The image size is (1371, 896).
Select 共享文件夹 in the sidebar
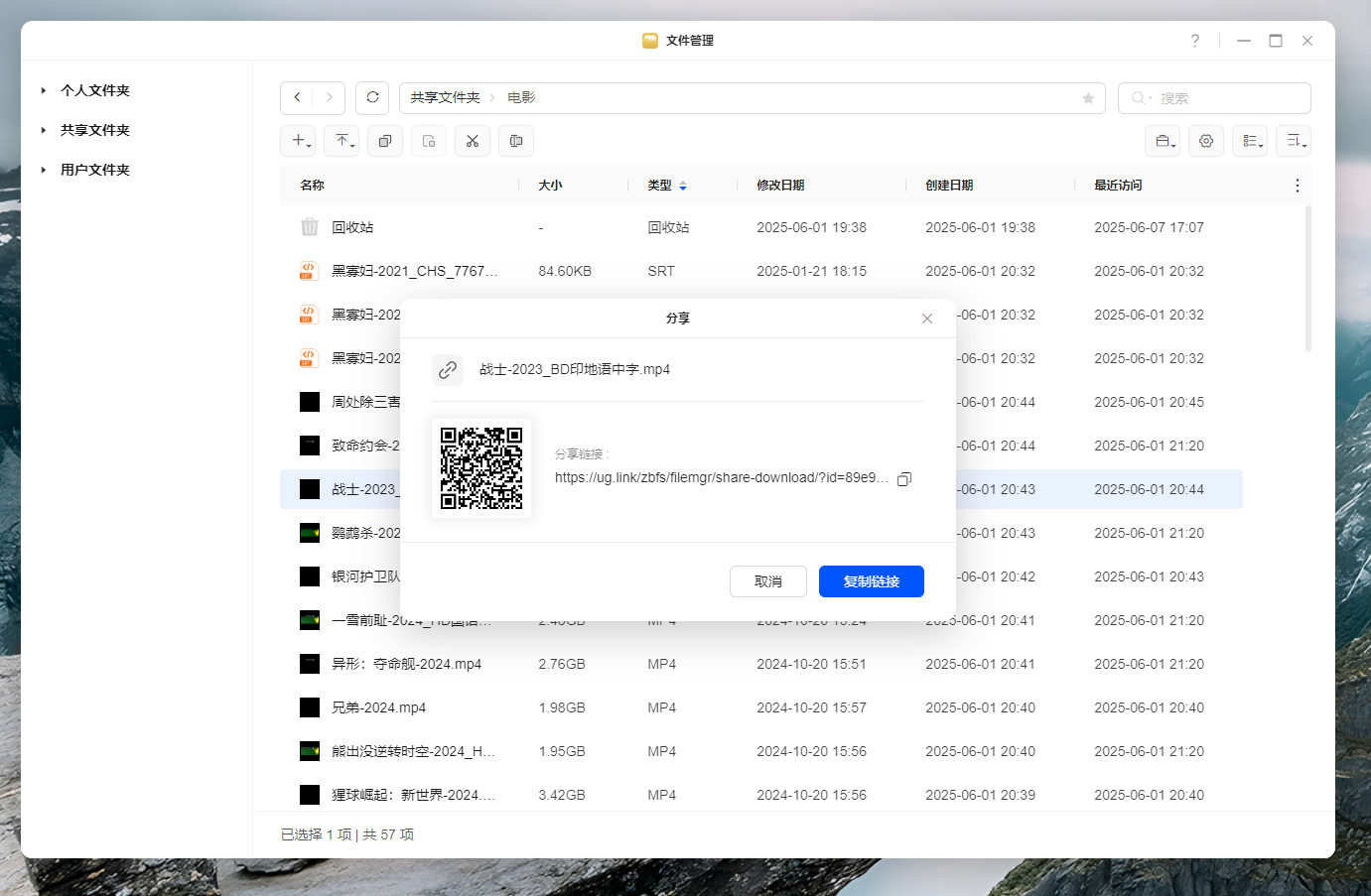pos(95,130)
